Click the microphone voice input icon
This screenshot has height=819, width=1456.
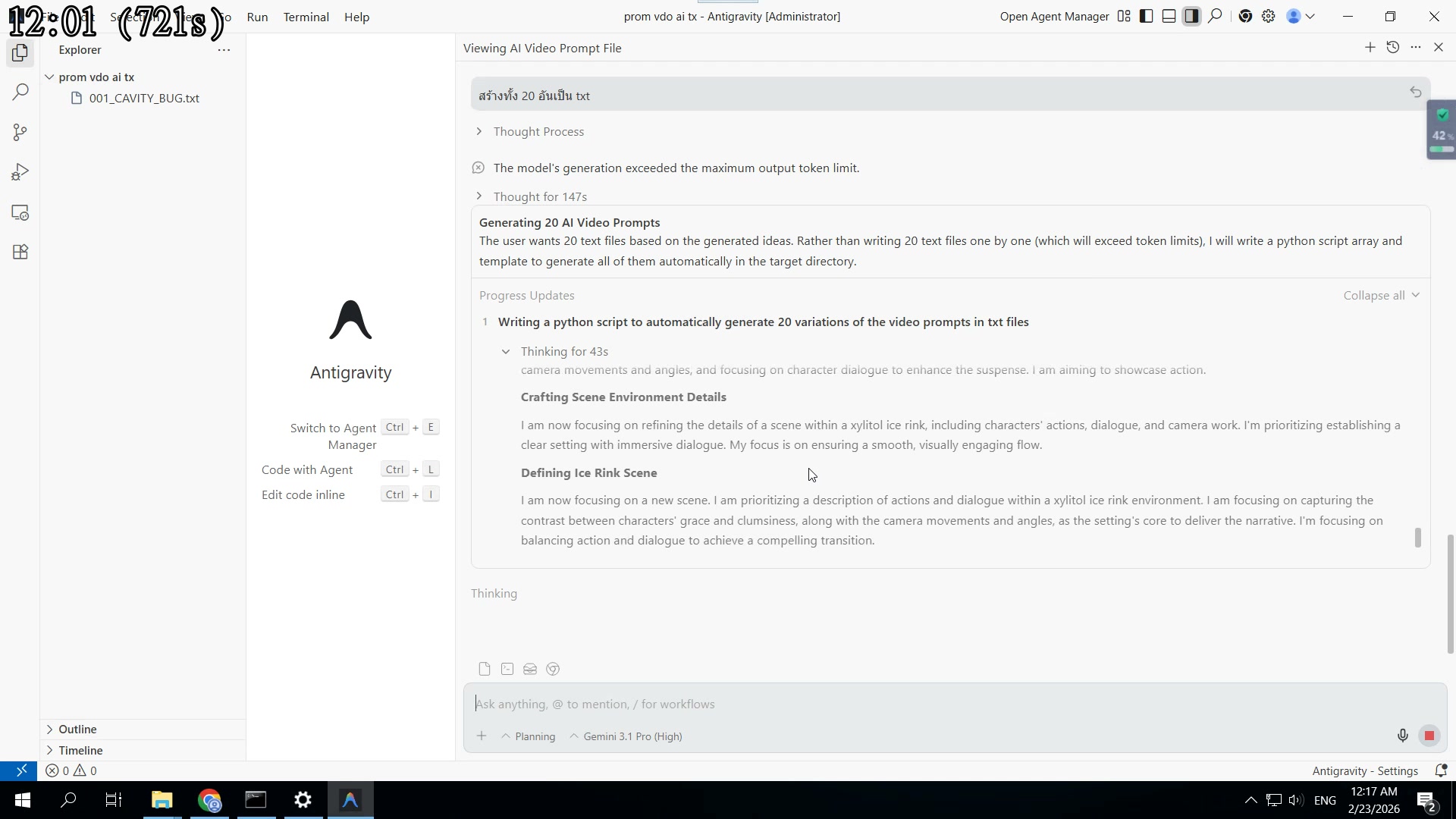tap(1402, 736)
